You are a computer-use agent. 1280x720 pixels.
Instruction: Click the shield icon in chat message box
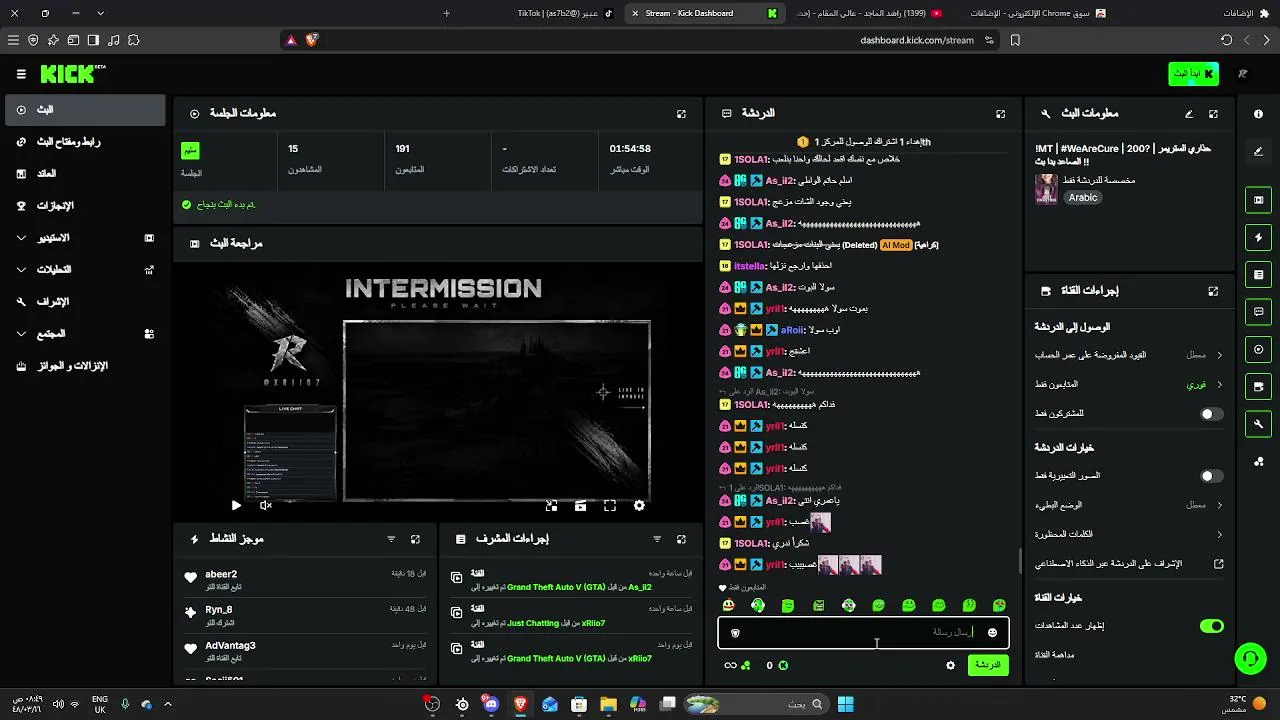pyautogui.click(x=736, y=632)
